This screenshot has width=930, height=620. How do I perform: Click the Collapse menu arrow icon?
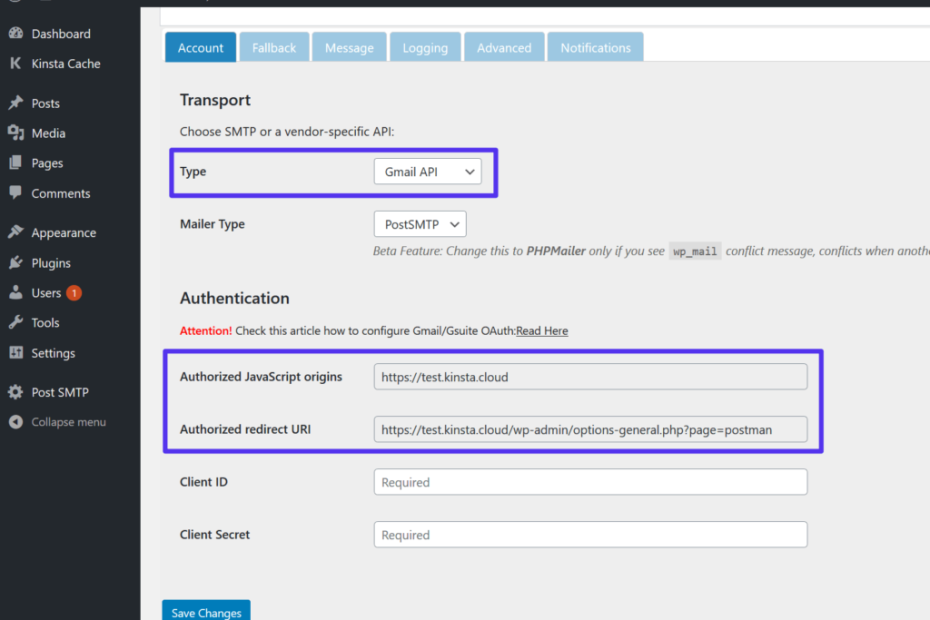(x=16, y=422)
